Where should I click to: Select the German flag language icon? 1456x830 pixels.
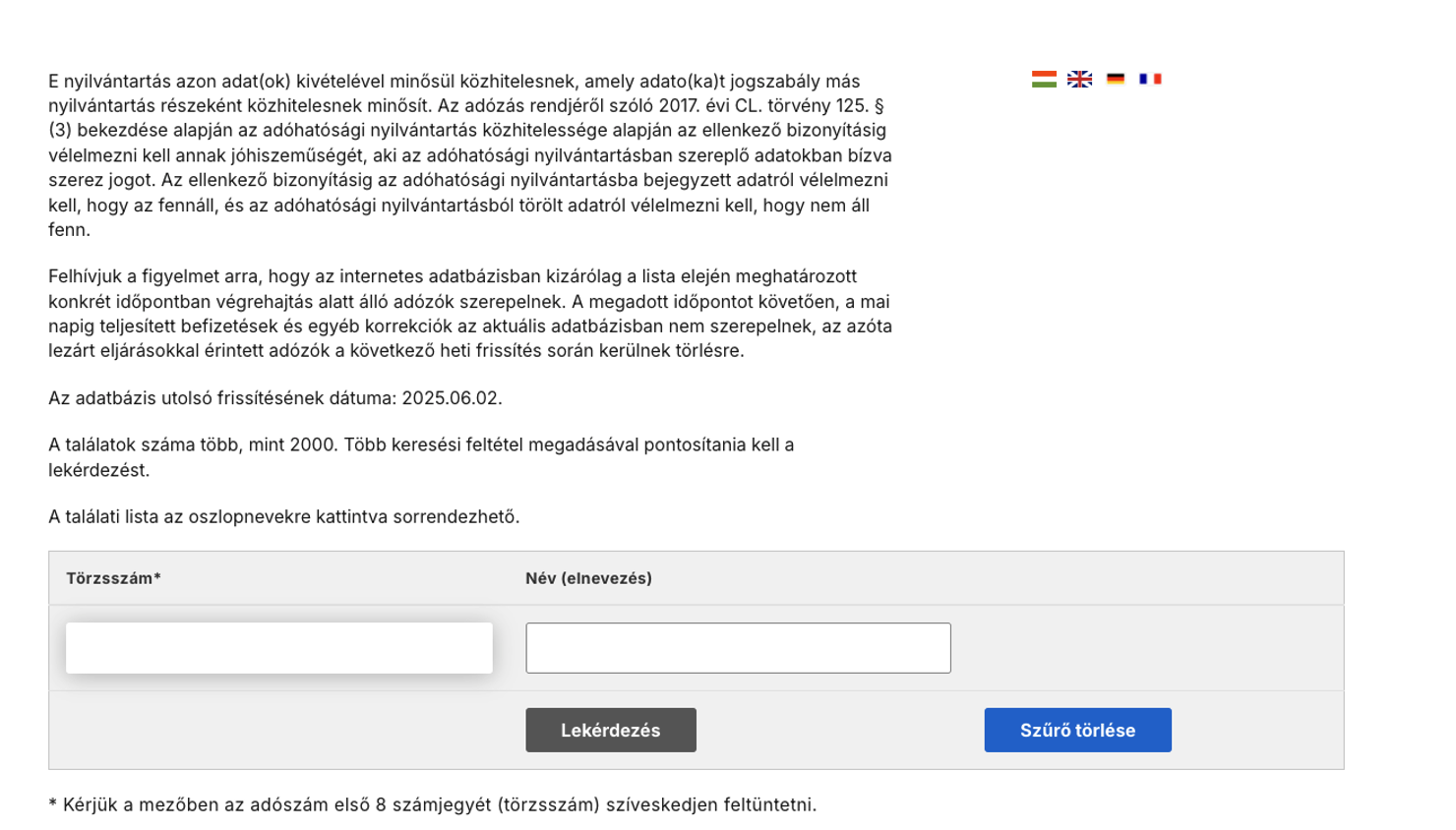(1115, 79)
